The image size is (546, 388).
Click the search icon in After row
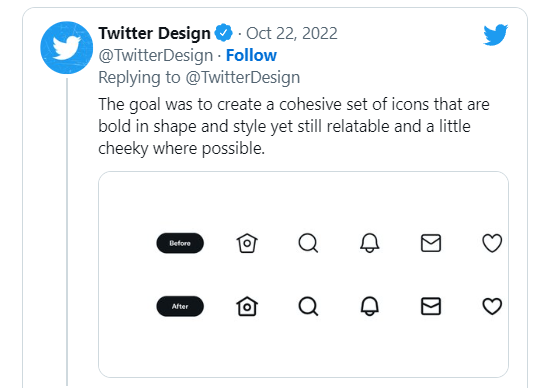(x=308, y=306)
